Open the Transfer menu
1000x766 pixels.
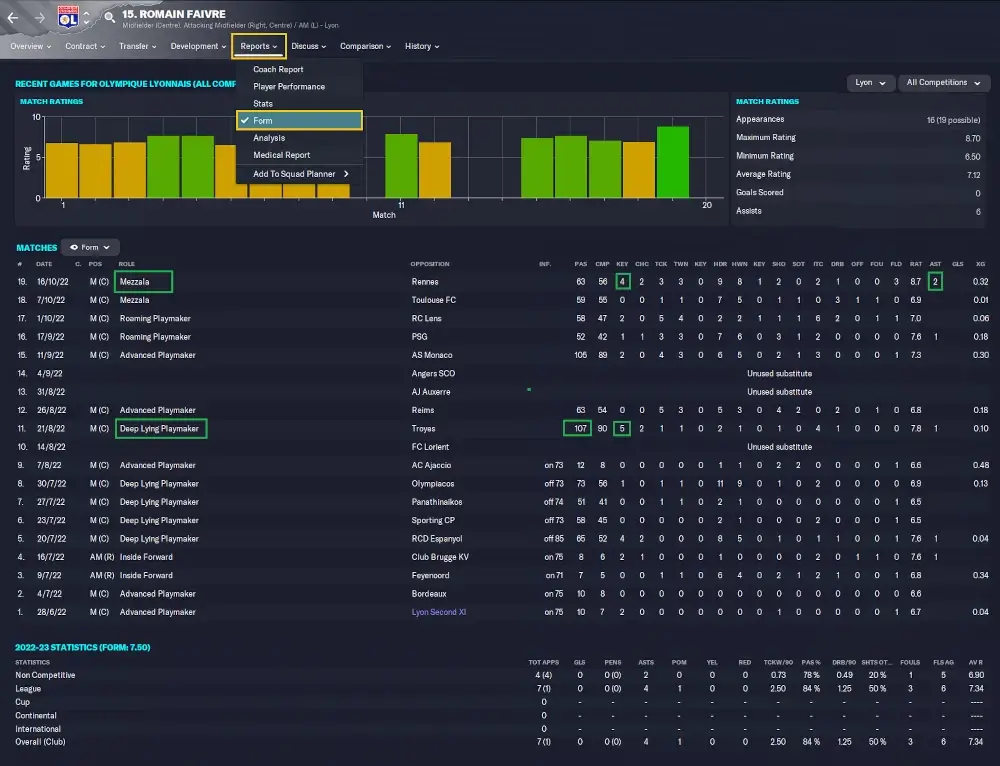(x=137, y=46)
